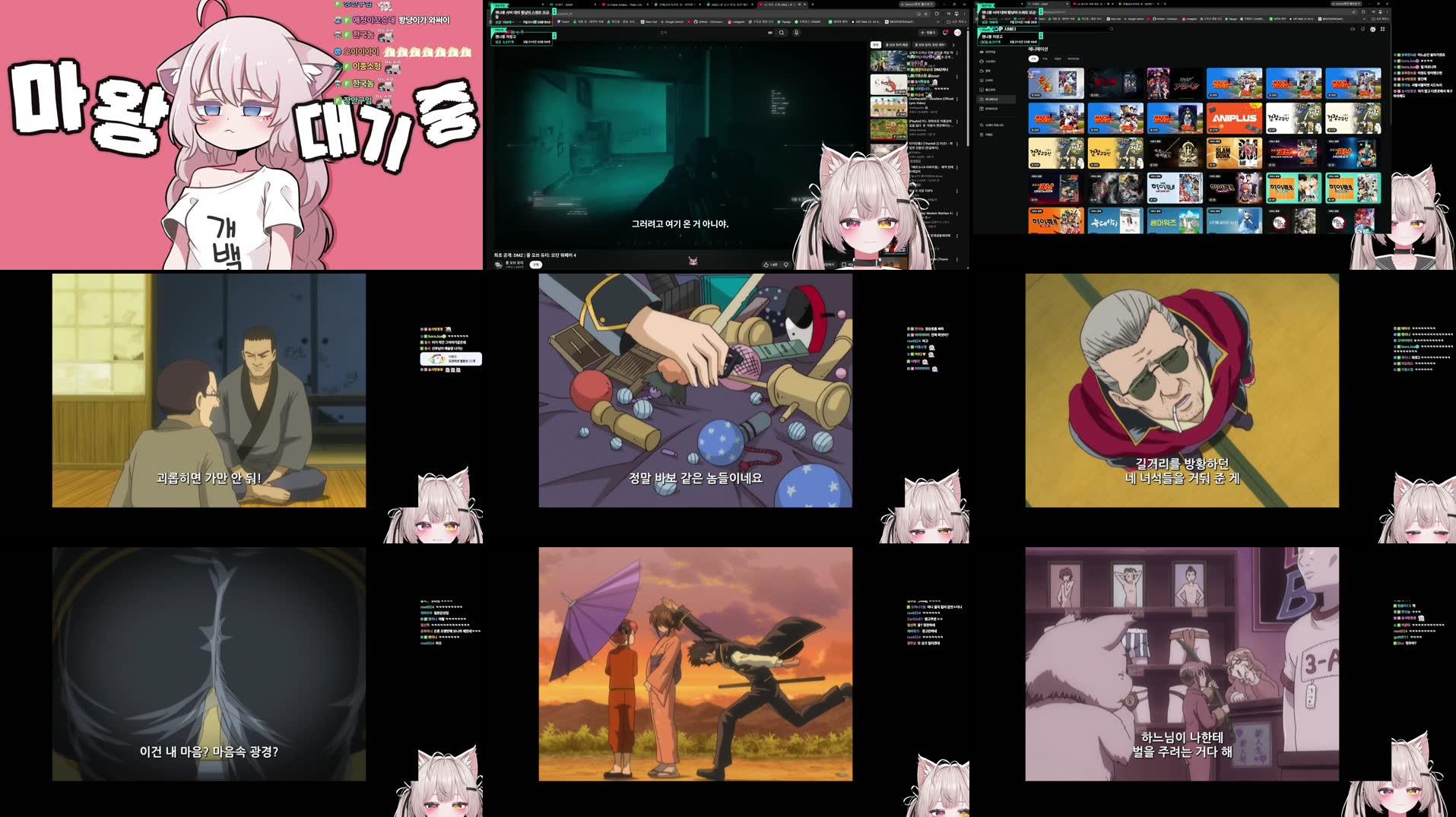Screen dimensions: 1456x817
Task: Select the highlighted 애니메이션 item in SOOP sidebar
Action: (x=998, y=99)
